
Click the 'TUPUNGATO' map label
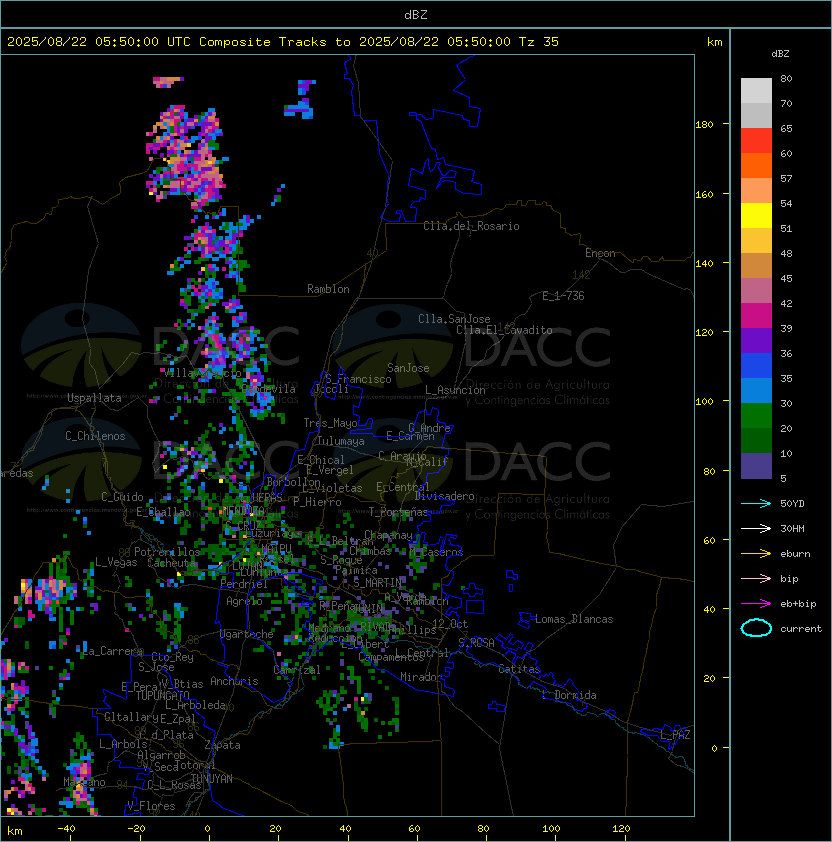[x=162, y=695]
